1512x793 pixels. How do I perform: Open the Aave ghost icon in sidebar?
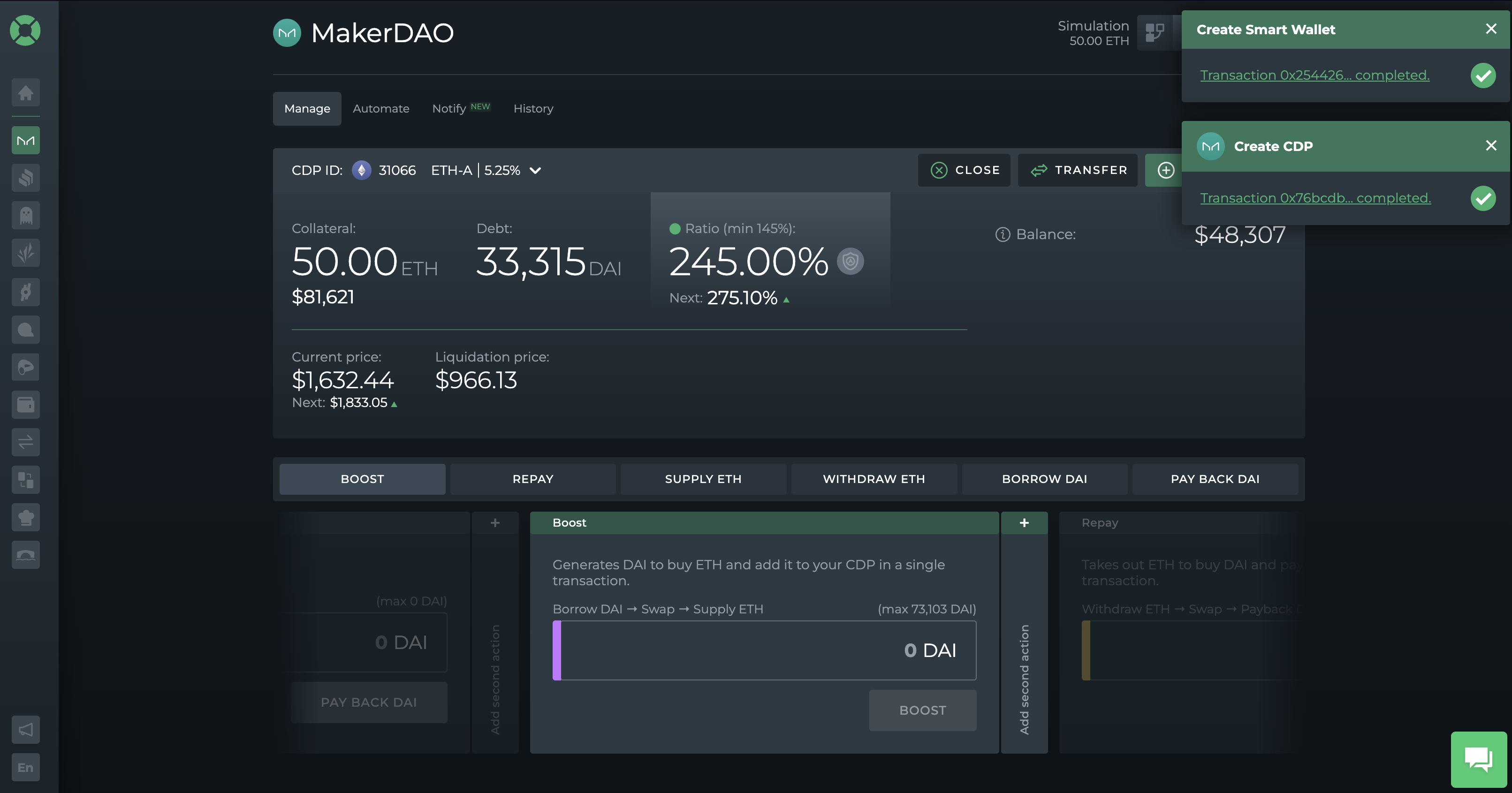click(26, 215)
